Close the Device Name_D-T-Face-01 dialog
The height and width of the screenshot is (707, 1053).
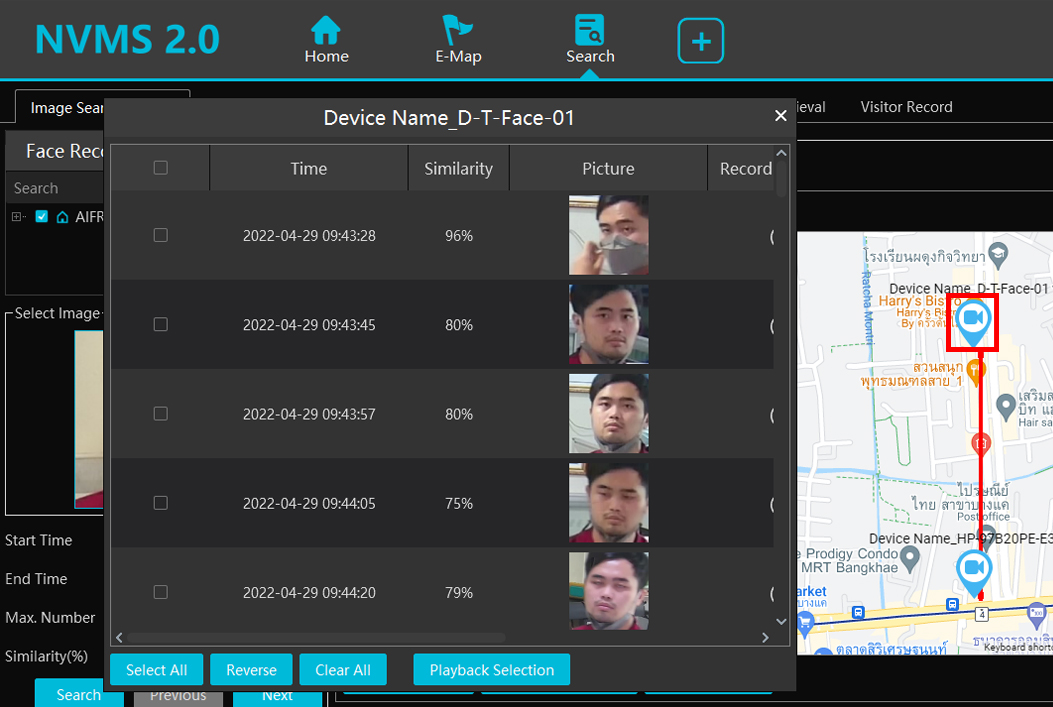pos(781,116)
